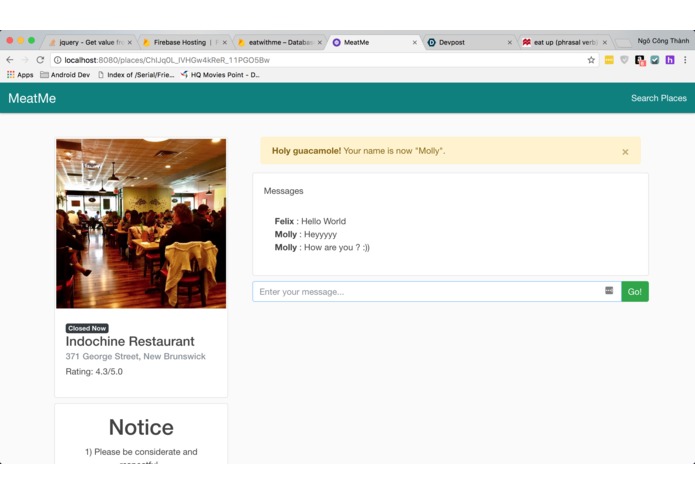Screen dimensions: 695x494
Task: Click the address bar URL
Action: (x=167, y=60)
